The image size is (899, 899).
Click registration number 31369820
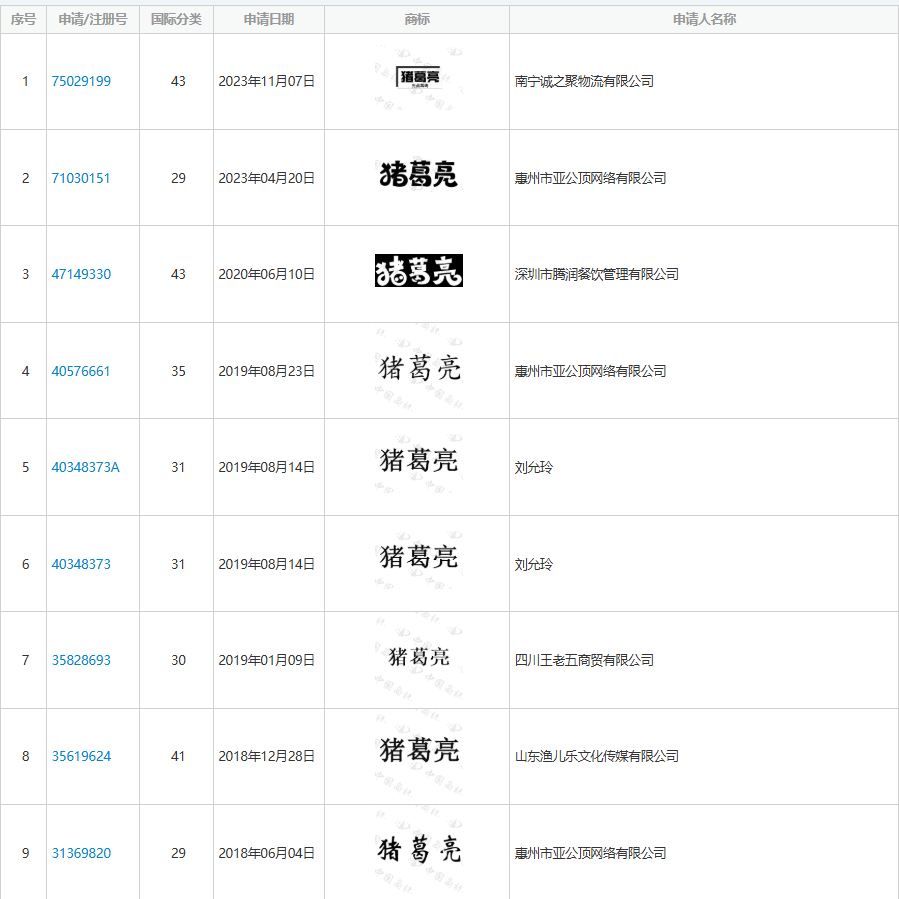tap(81, 853)
